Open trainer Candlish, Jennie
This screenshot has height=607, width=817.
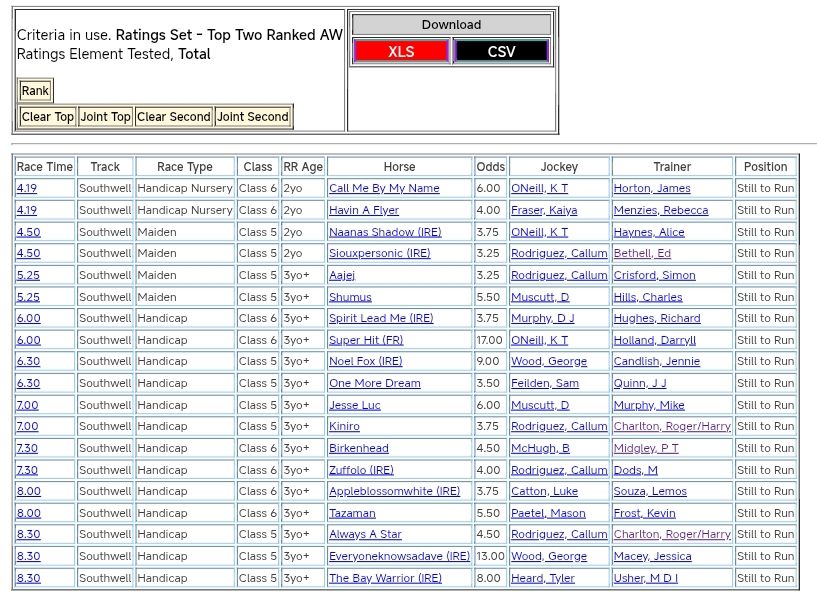coord(657,361)
